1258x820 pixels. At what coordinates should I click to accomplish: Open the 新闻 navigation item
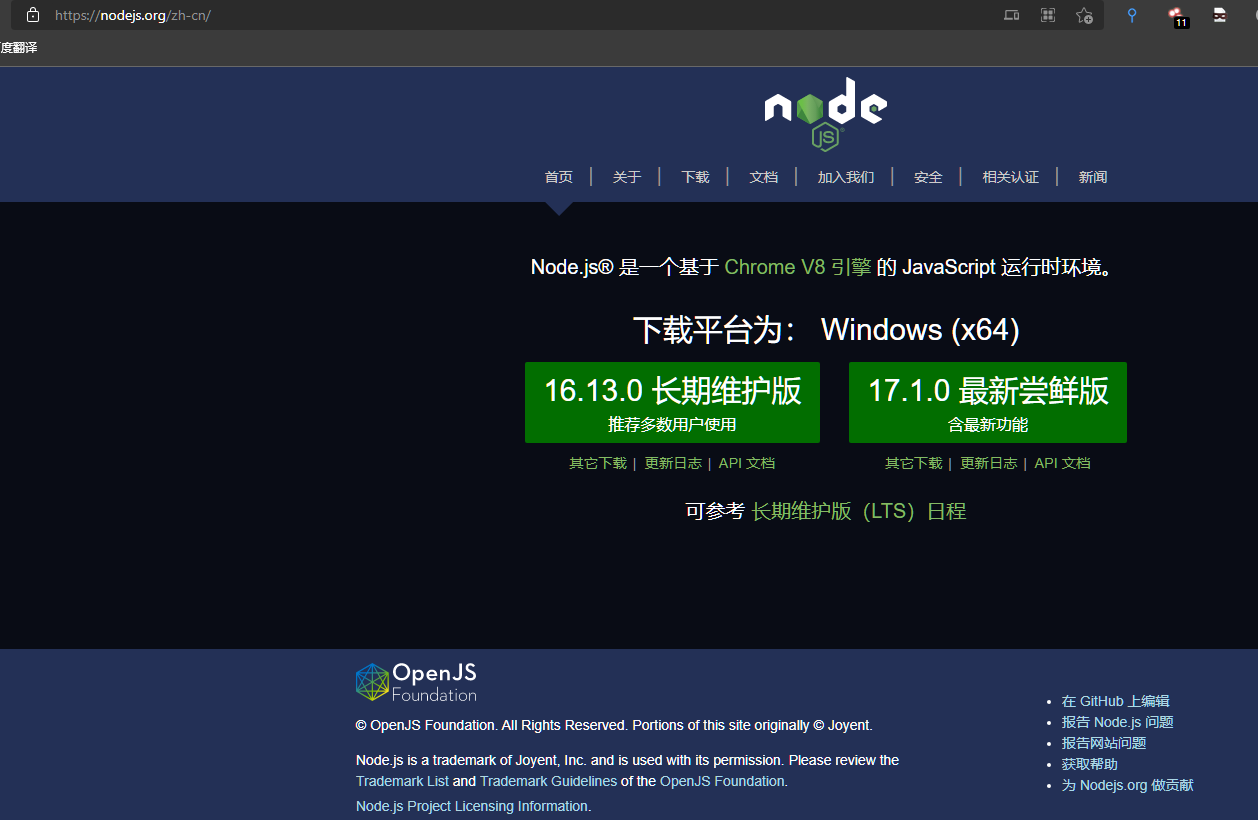tap(1093, 177)
